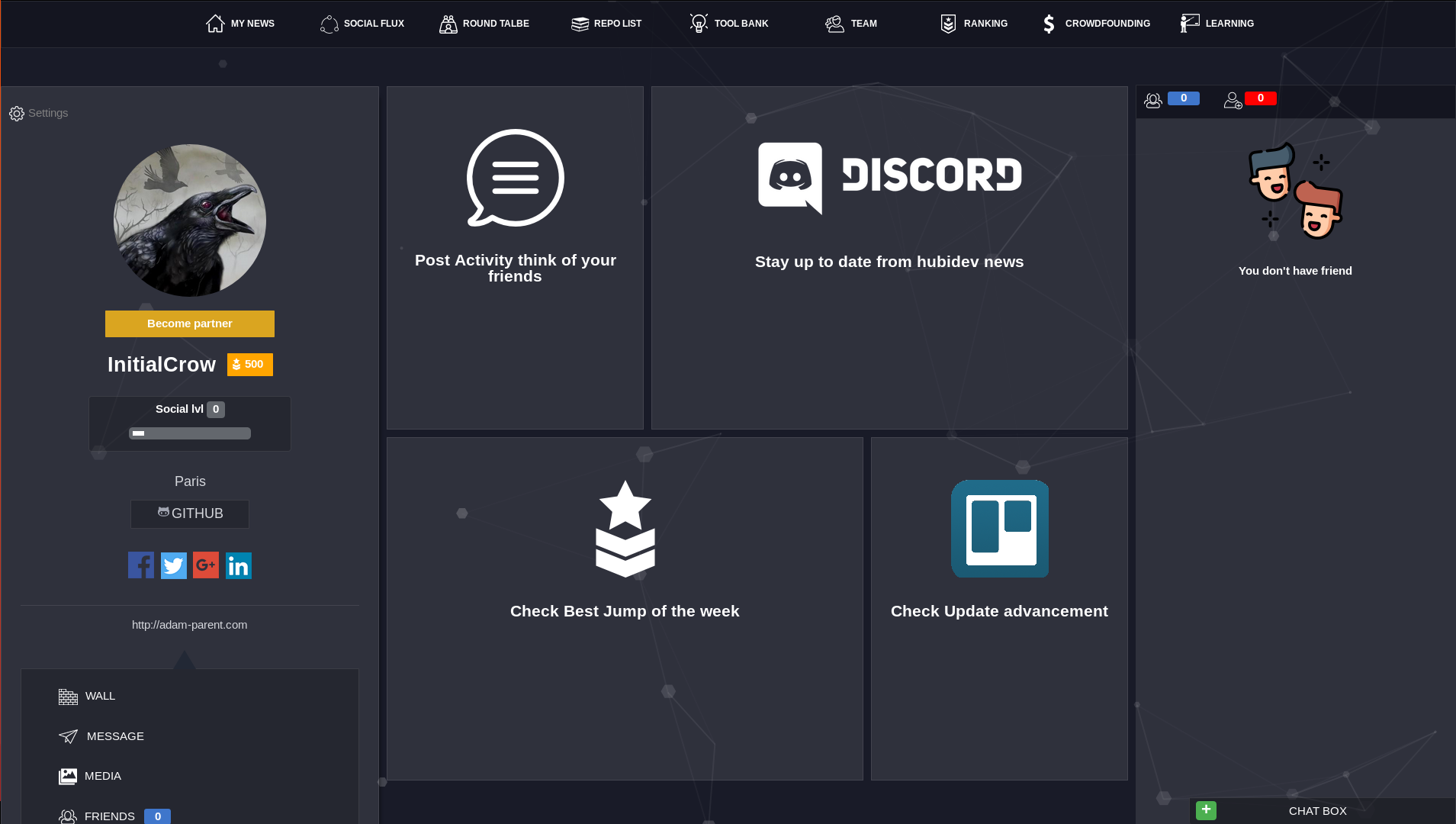Open LEARNING menu label
1456x824 pixels.
tap(1229, 24)
